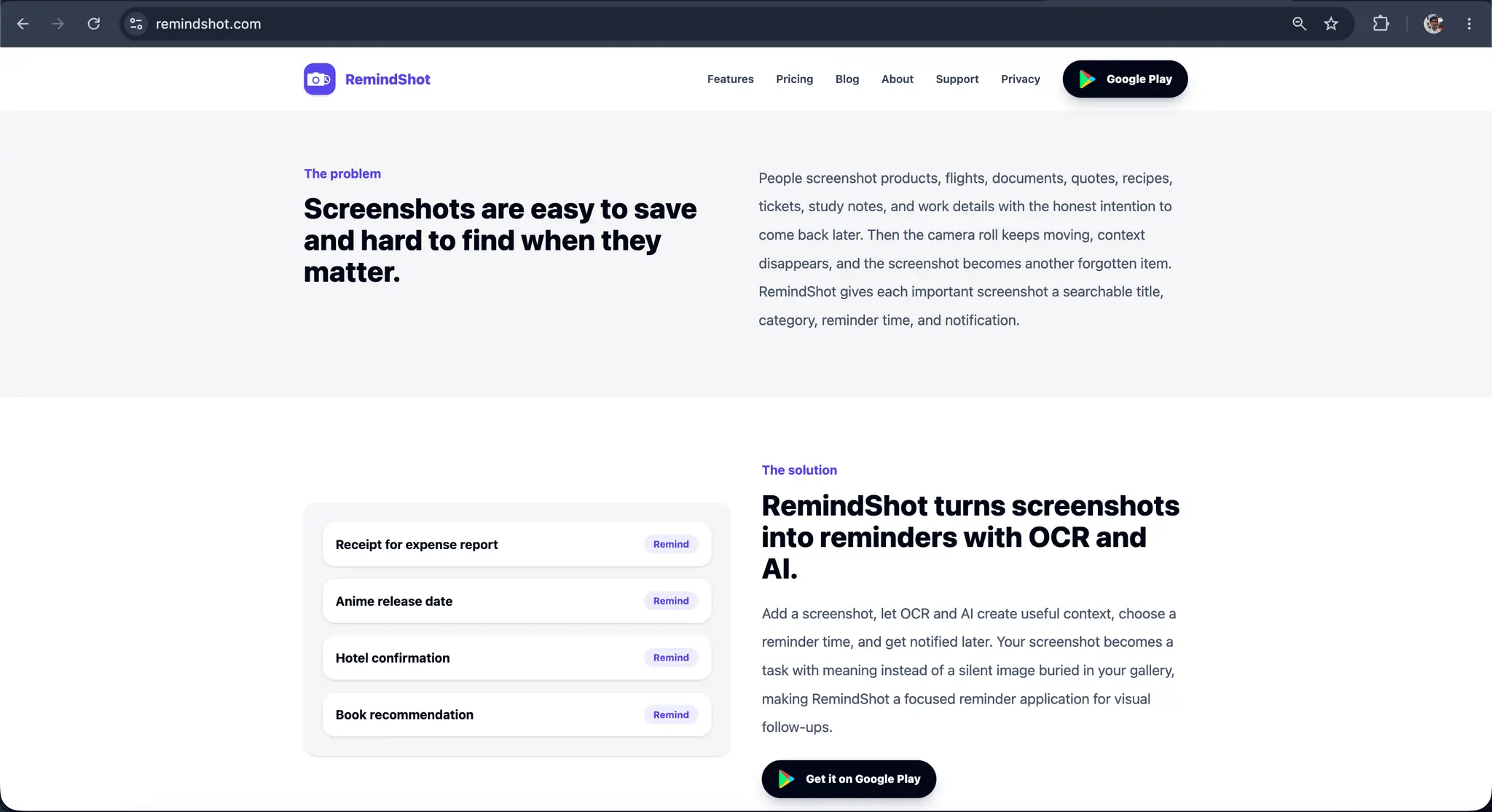The image size is (1492, 812).
Task: Select the Anime release date text
Action: pos(394,601)
